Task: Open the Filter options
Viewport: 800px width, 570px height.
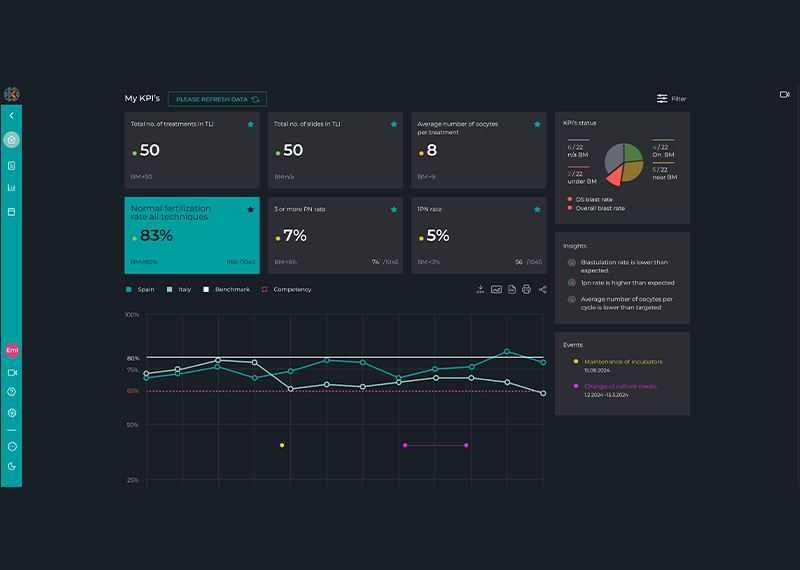Action: click(x=671, y=99)
